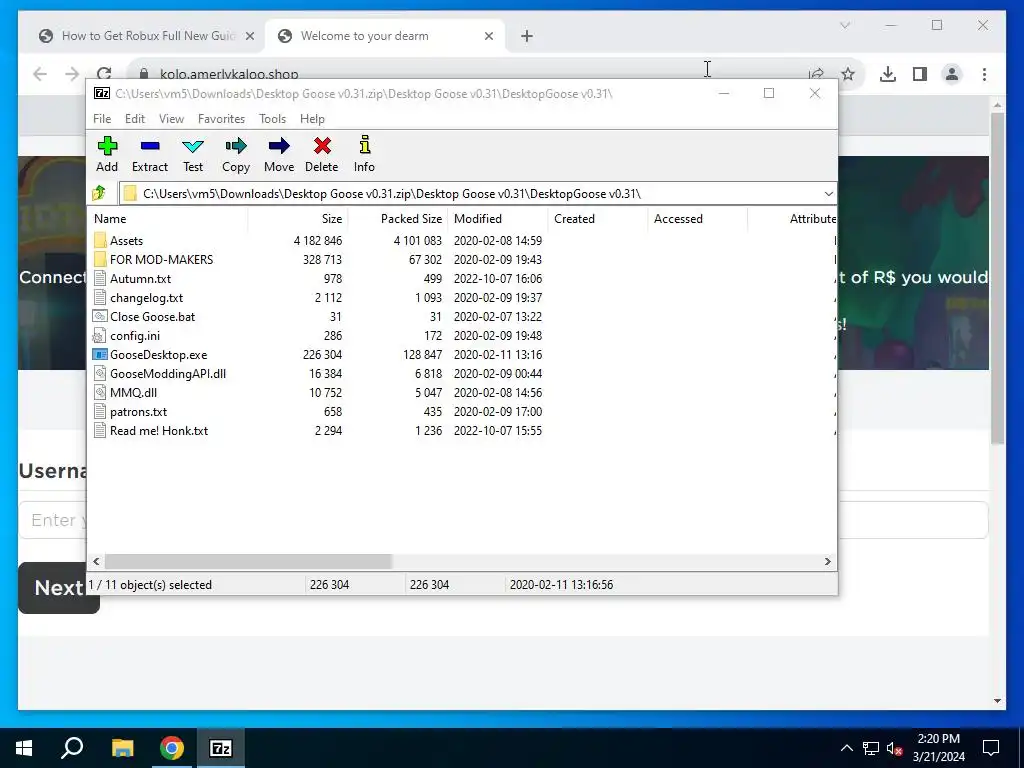
Task: Click the horizontal scrollbar thumb in 7-Zip
Action: pos(248,562)
